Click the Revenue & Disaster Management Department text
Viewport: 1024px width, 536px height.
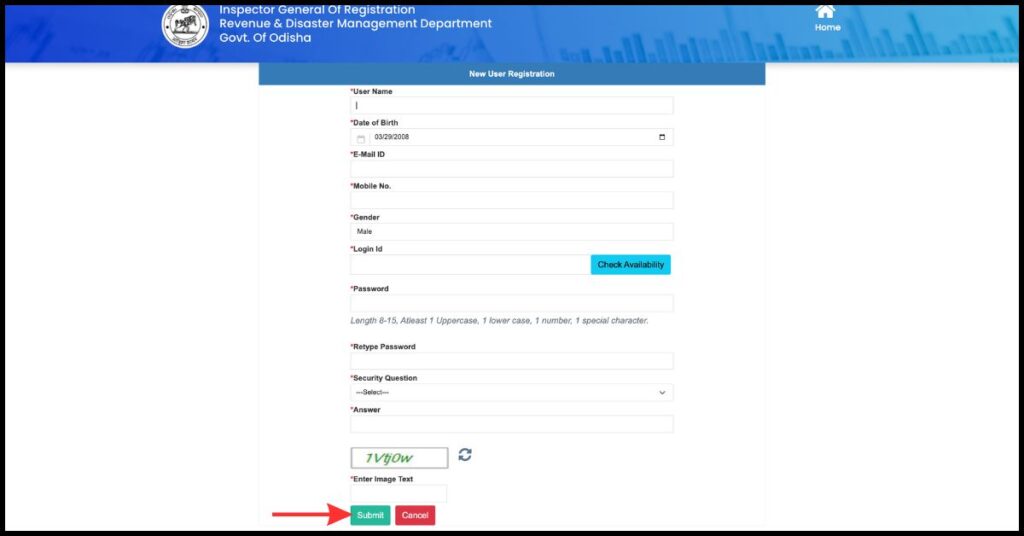click(x=355, y=24)
